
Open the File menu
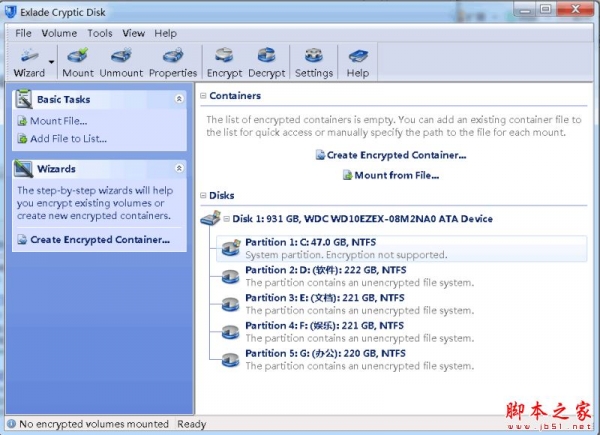23,33
